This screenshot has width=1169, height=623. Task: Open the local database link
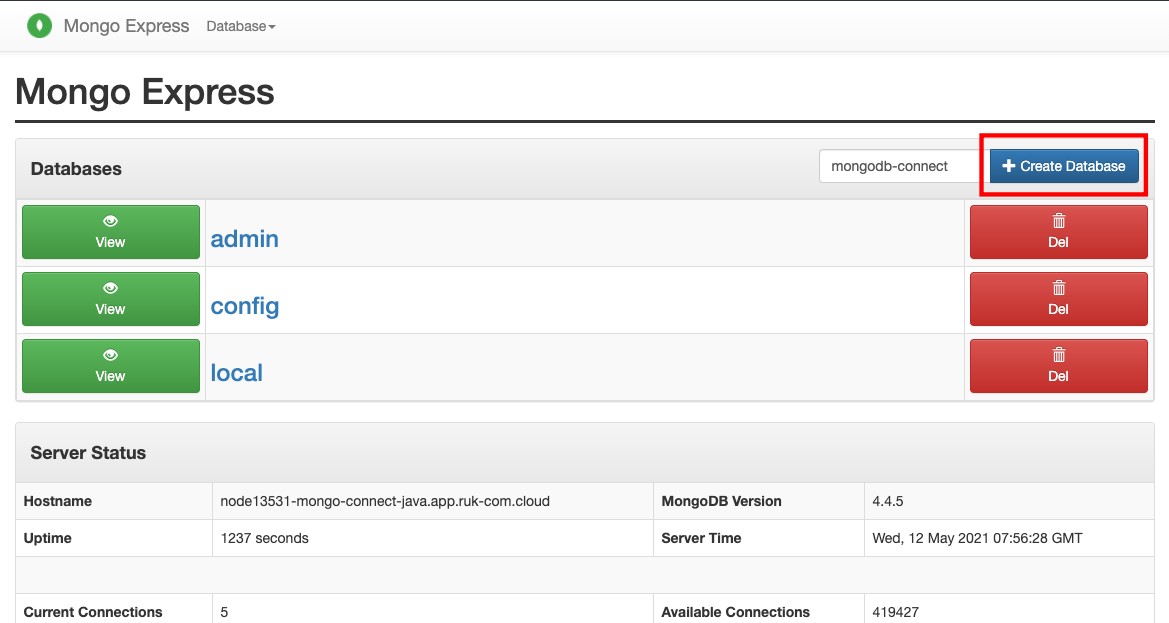point(236,373)
